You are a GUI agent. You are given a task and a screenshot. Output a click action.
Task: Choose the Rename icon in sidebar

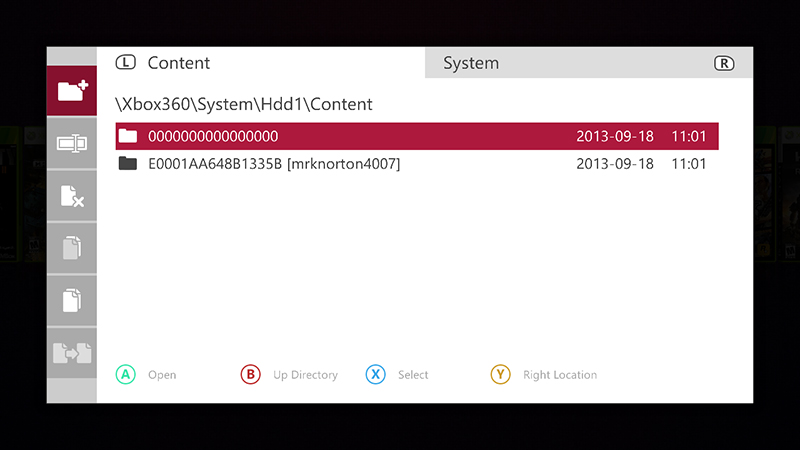(72, 143)
